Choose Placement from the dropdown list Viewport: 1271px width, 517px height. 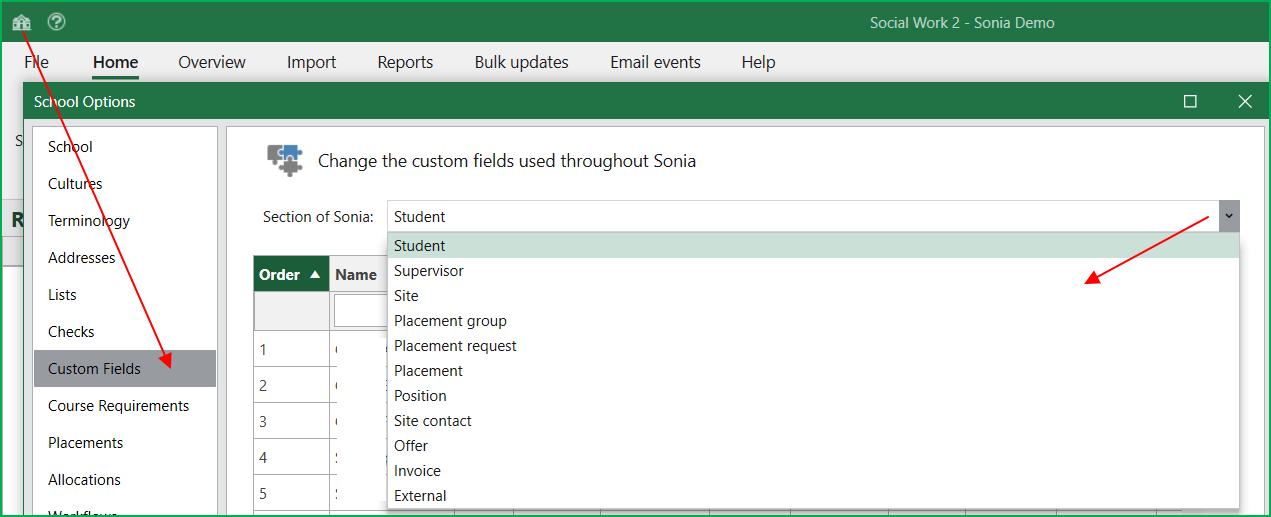point(813,371)
